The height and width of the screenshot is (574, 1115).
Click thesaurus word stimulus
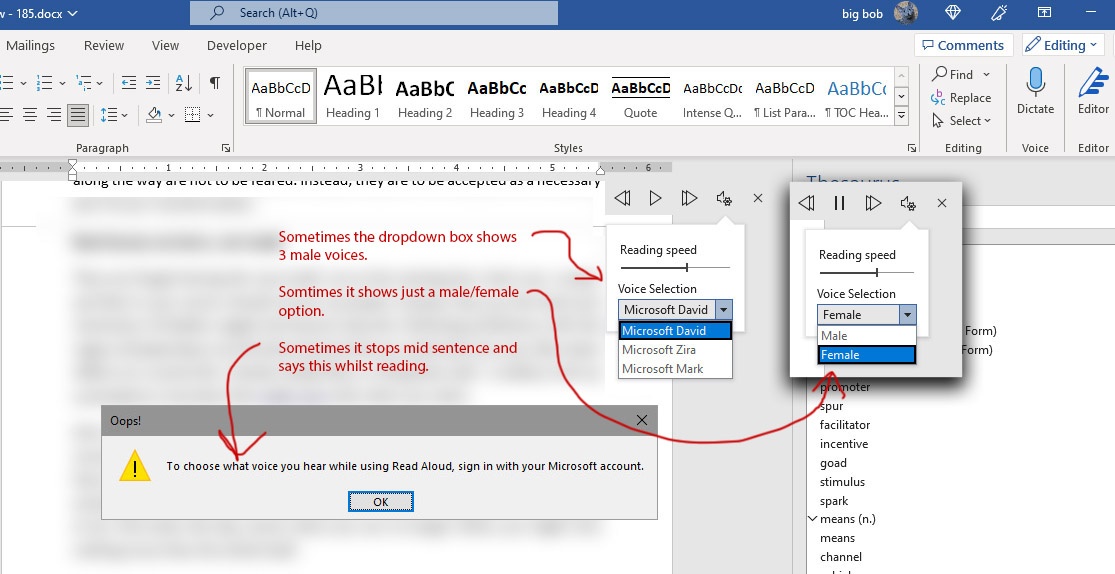tap(842, 482)
